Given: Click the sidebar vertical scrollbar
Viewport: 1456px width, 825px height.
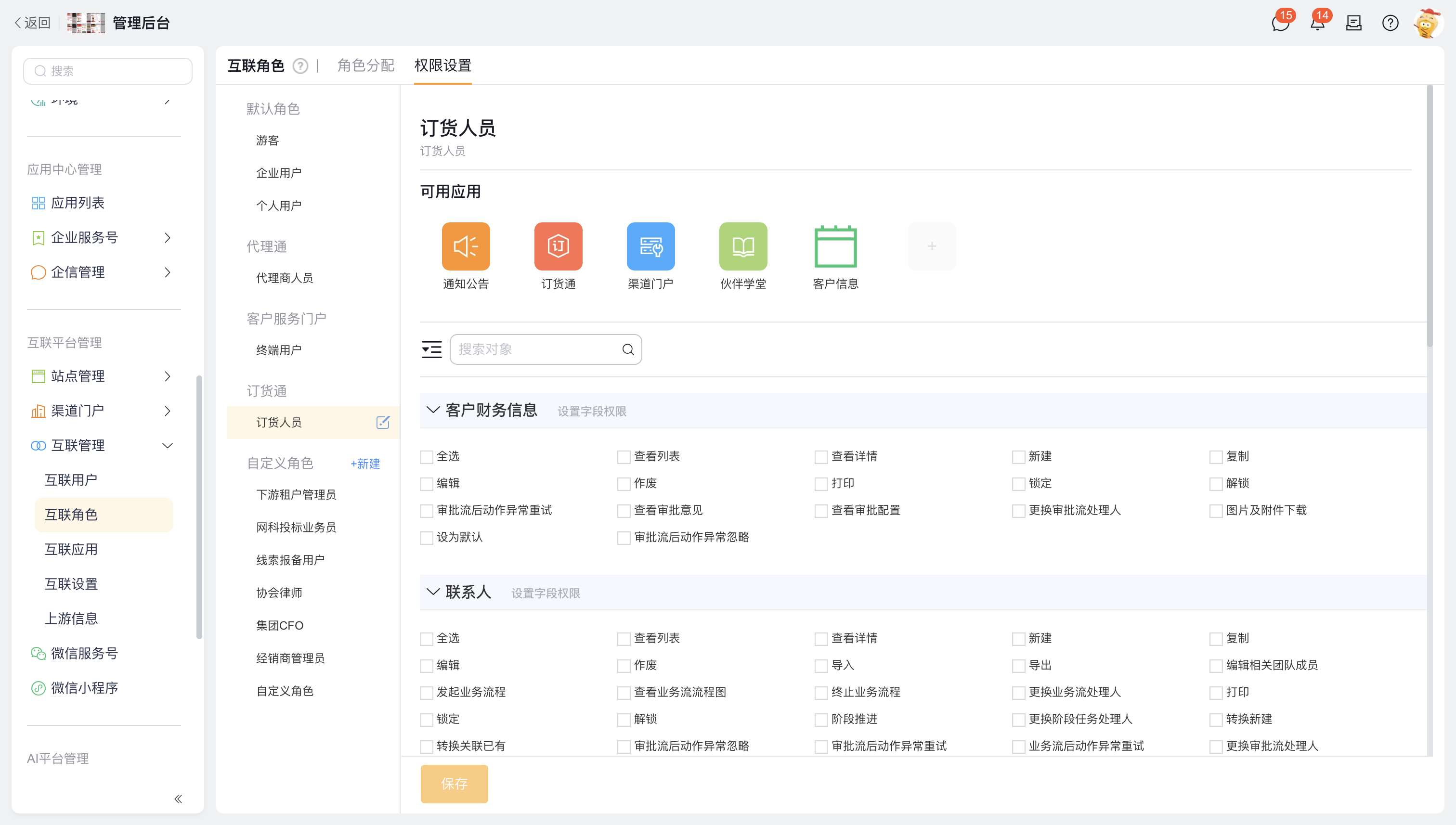Looking at the screenshot, I should (x=199, y=507).
